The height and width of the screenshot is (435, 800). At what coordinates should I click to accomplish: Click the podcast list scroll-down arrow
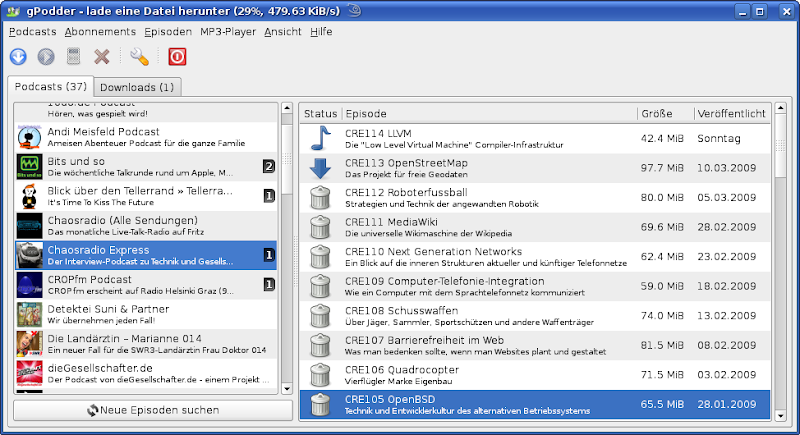coord(287,389)
